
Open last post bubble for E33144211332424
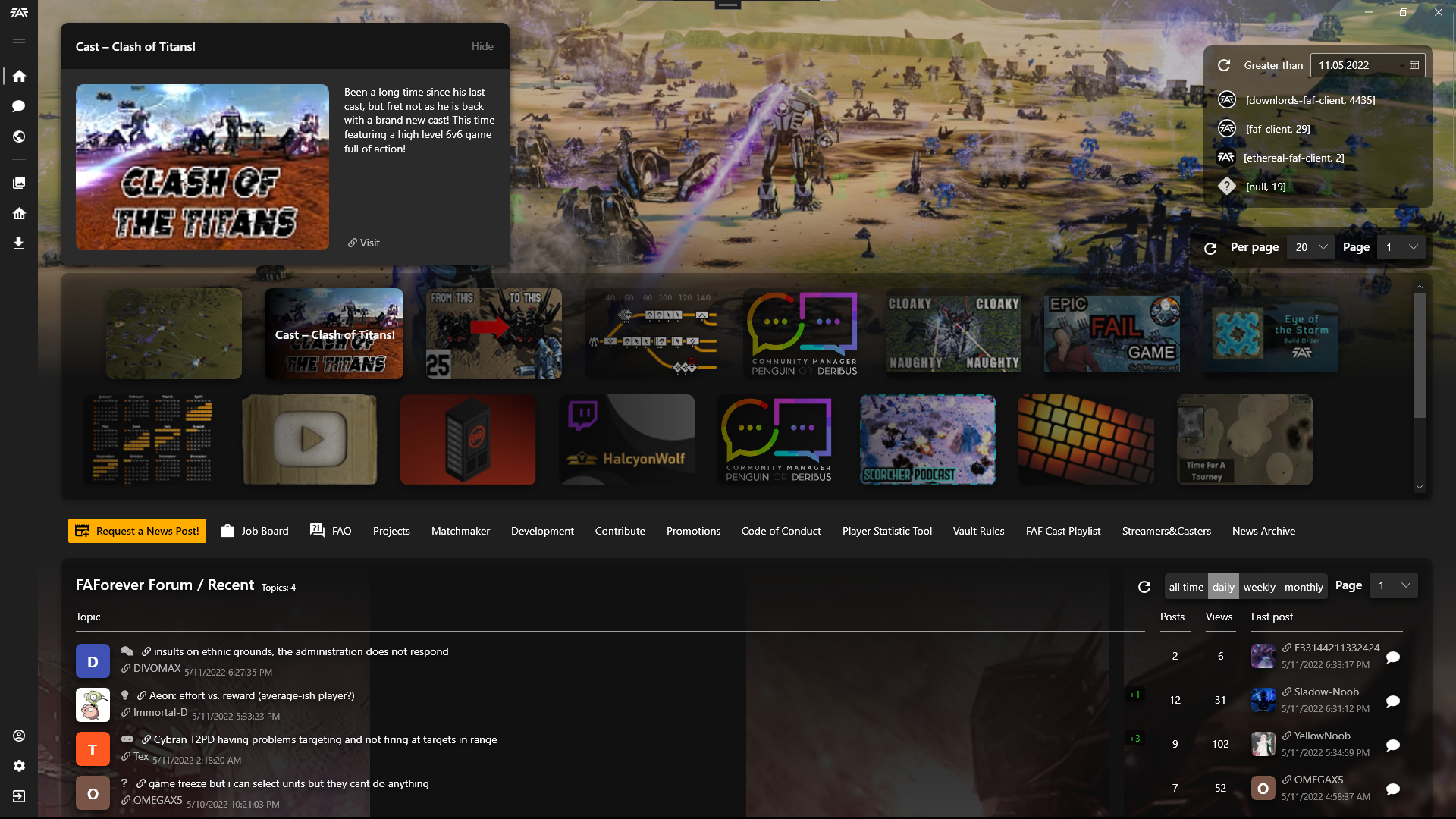[x=1393, y=657]
